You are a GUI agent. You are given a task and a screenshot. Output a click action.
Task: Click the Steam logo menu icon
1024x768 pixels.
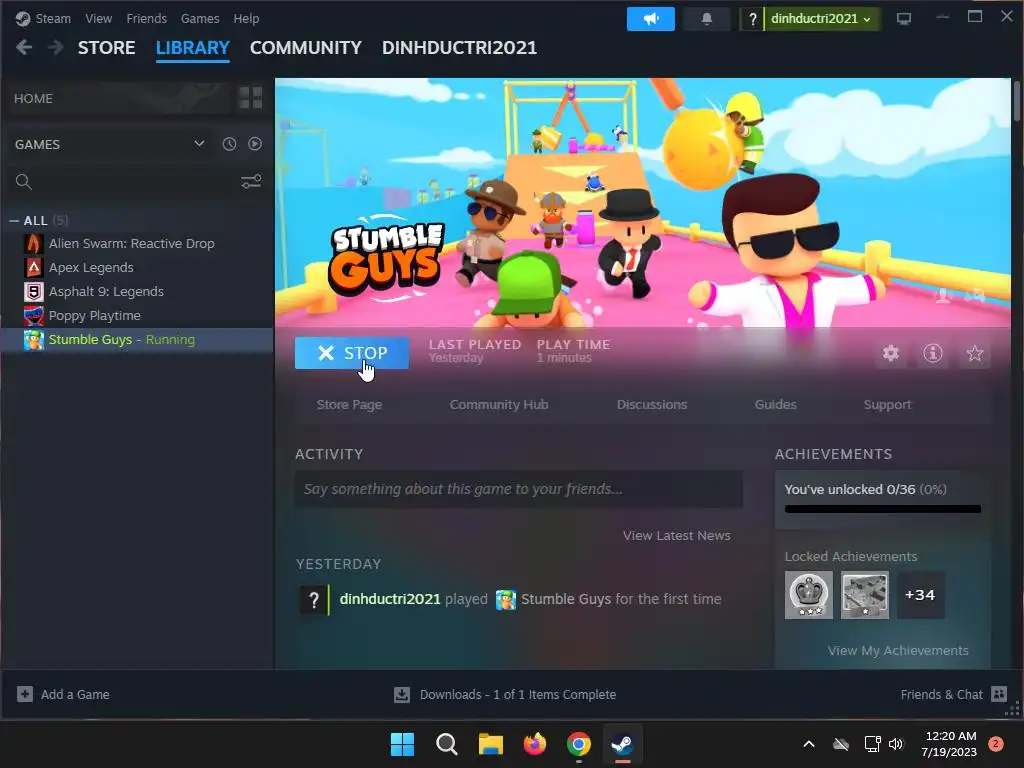[x=23, y=18]
